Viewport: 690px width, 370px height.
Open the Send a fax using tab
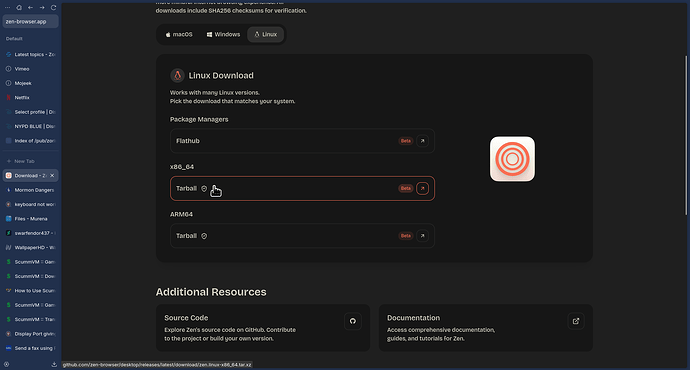click(30, 348)
